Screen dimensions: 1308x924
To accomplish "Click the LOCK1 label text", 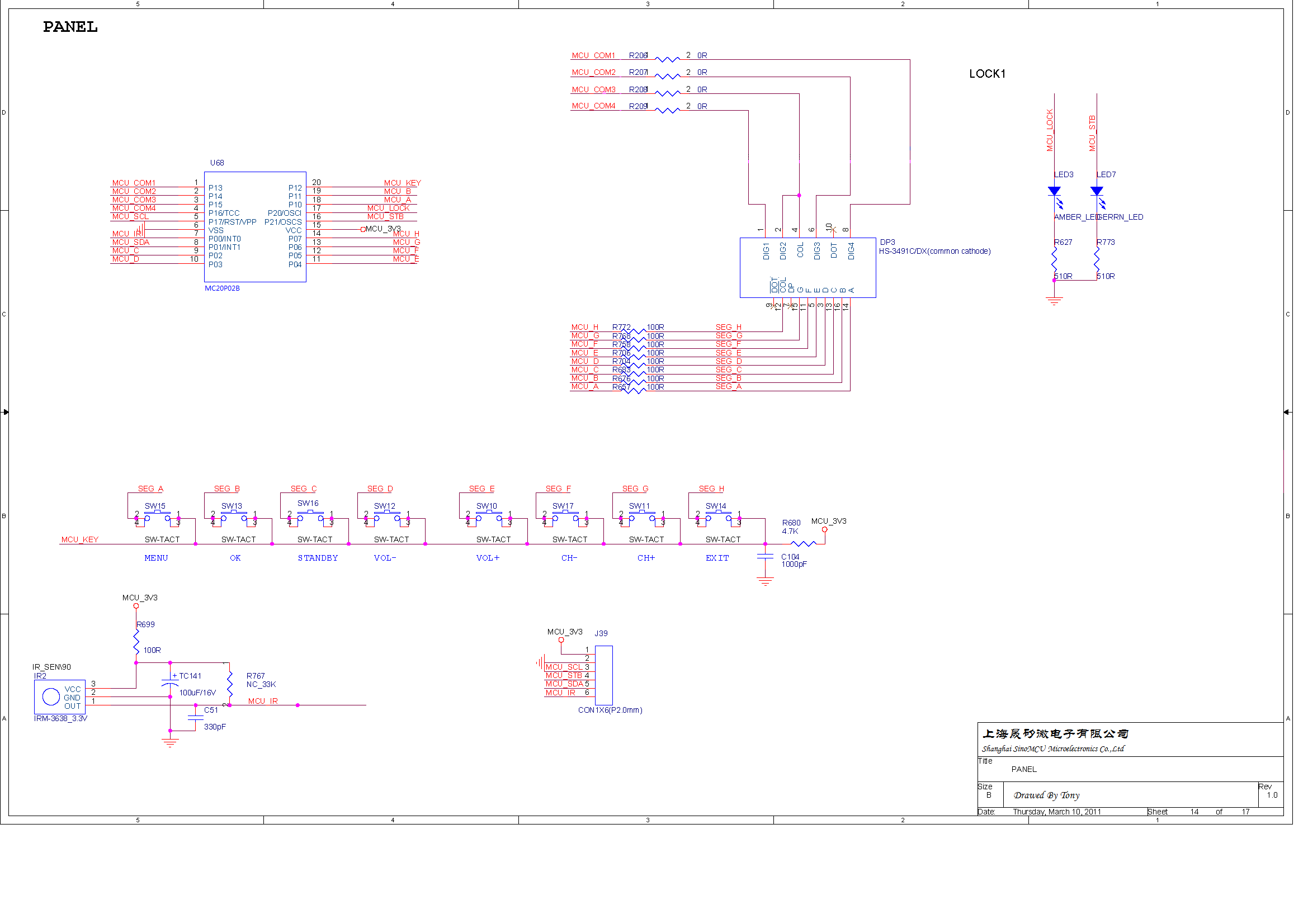I will 986,73.
